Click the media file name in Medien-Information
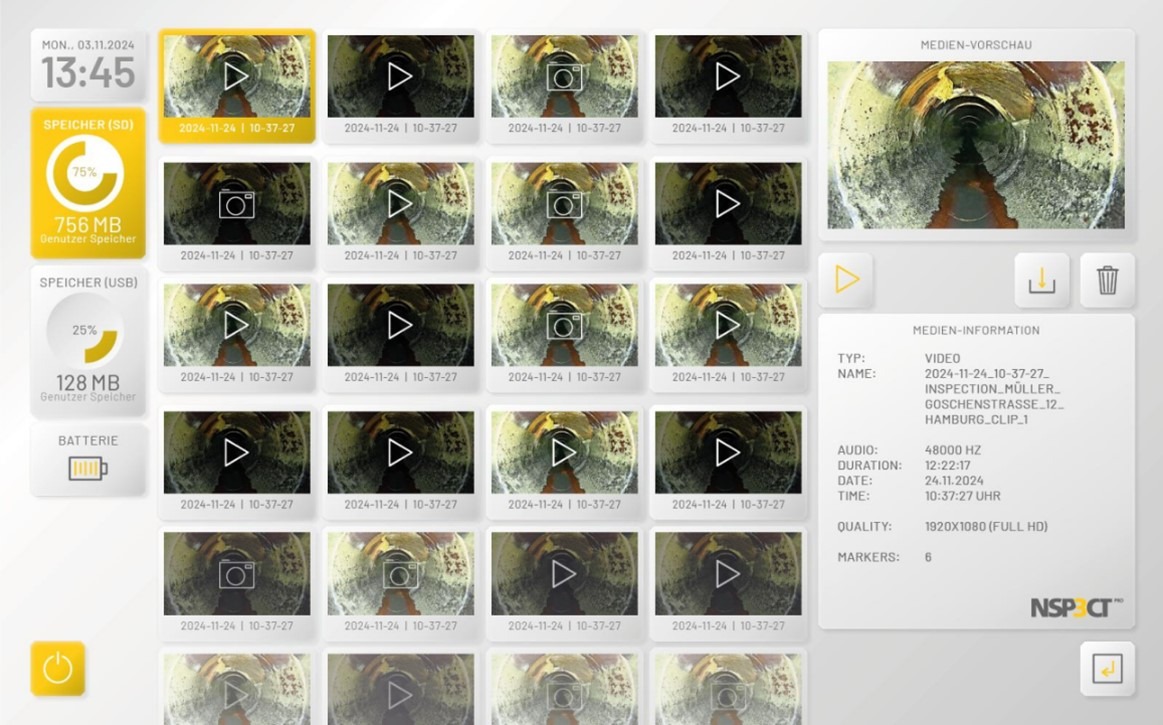1163x725 pixels. (x=994, y=397)
